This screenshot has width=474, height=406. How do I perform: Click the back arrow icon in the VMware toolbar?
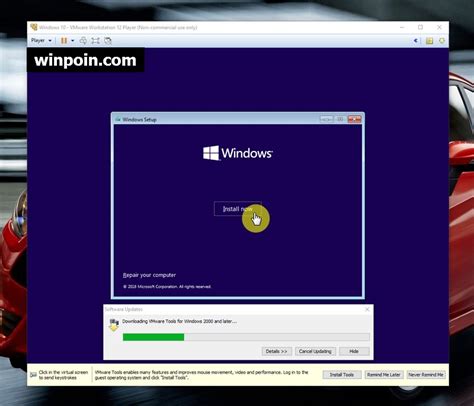point(416,41)
